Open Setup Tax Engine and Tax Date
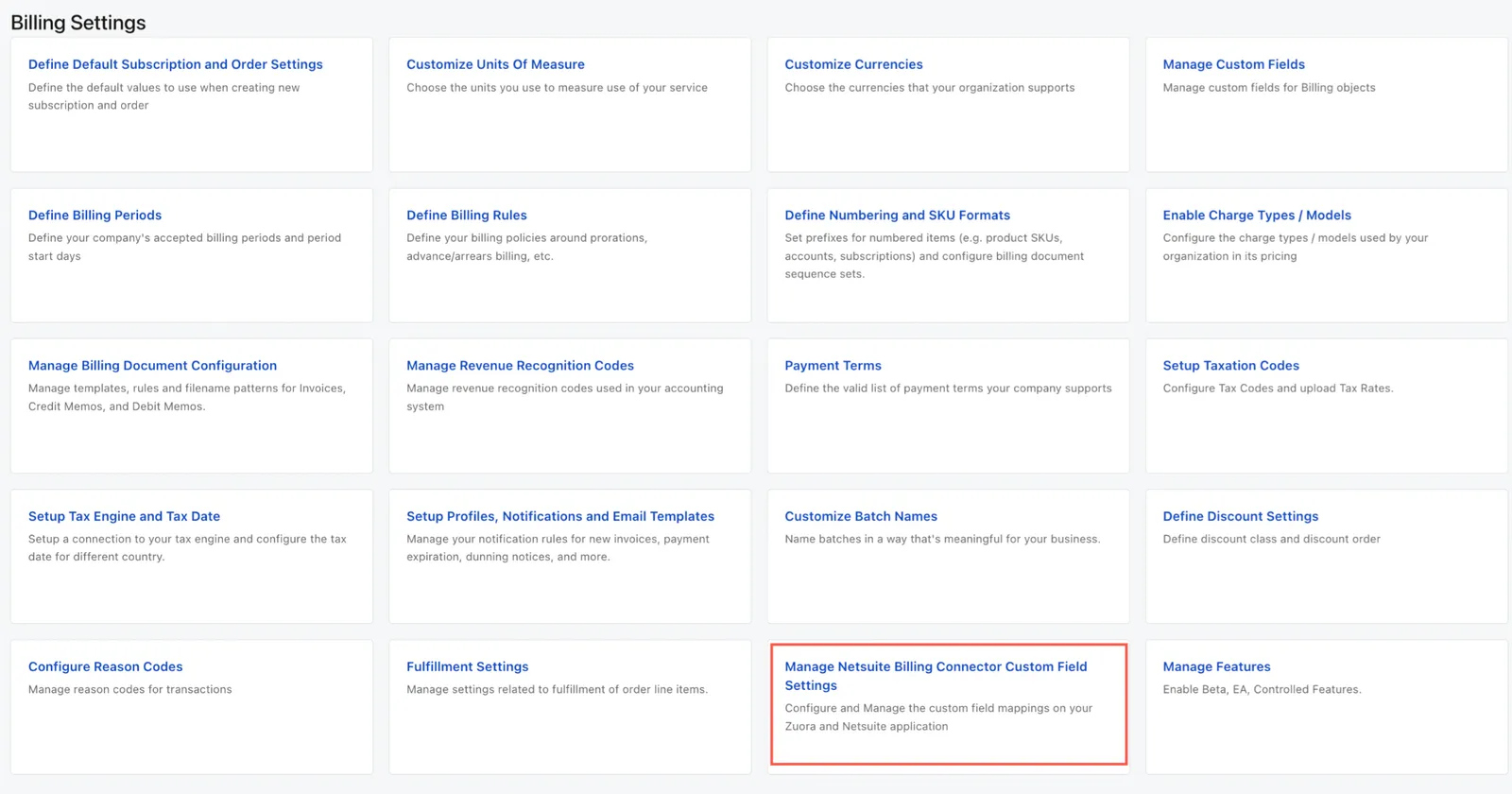The image size is (1512, 794). (124, 516)
